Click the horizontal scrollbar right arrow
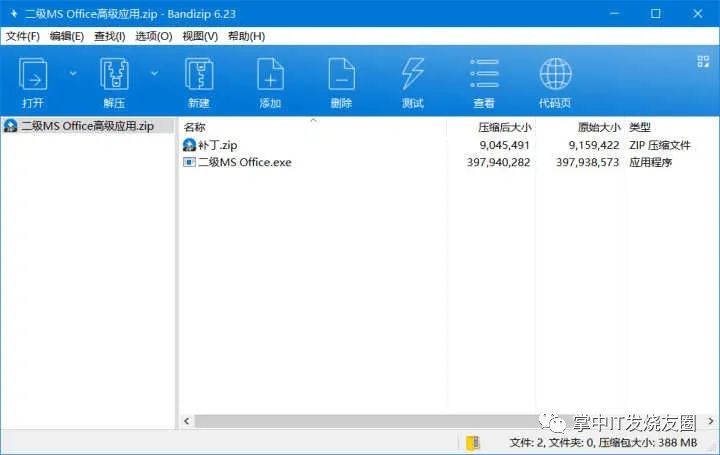 point(710,421)
